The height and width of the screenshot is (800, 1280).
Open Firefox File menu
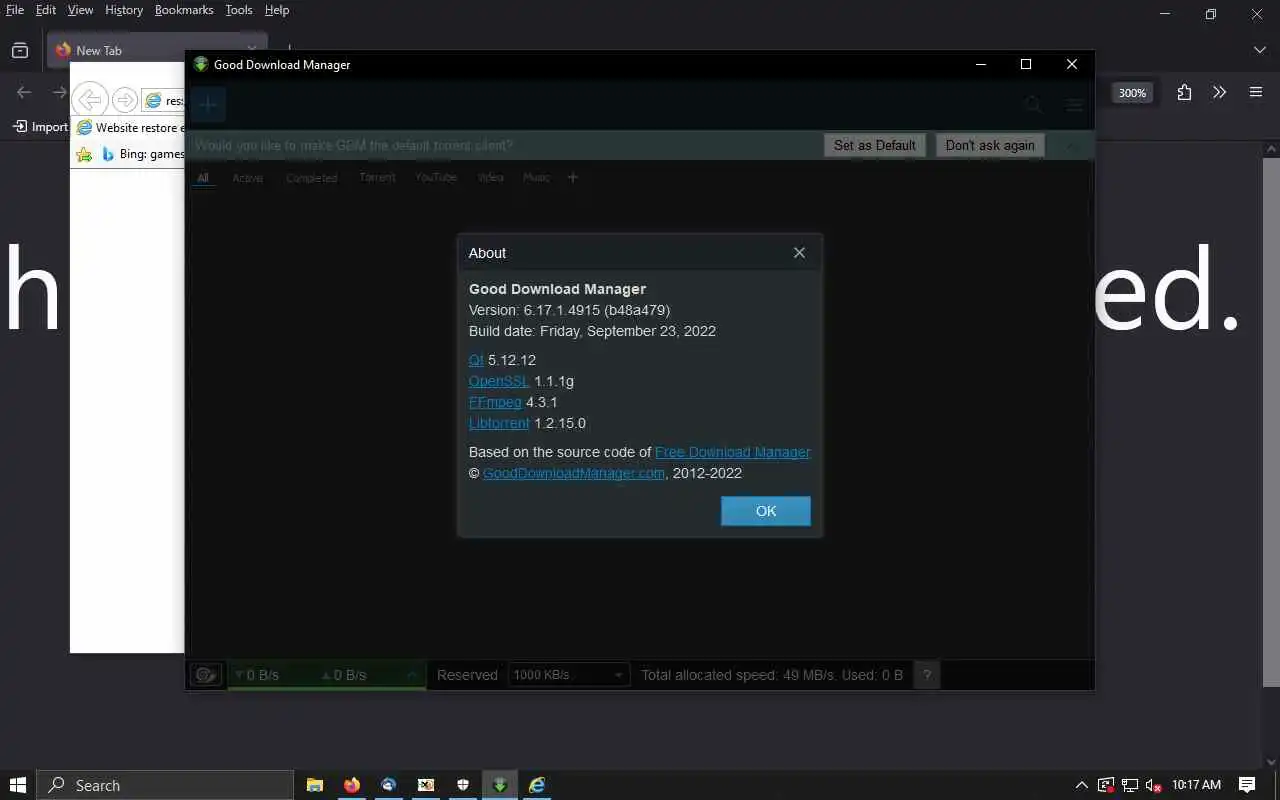[15, 10]
